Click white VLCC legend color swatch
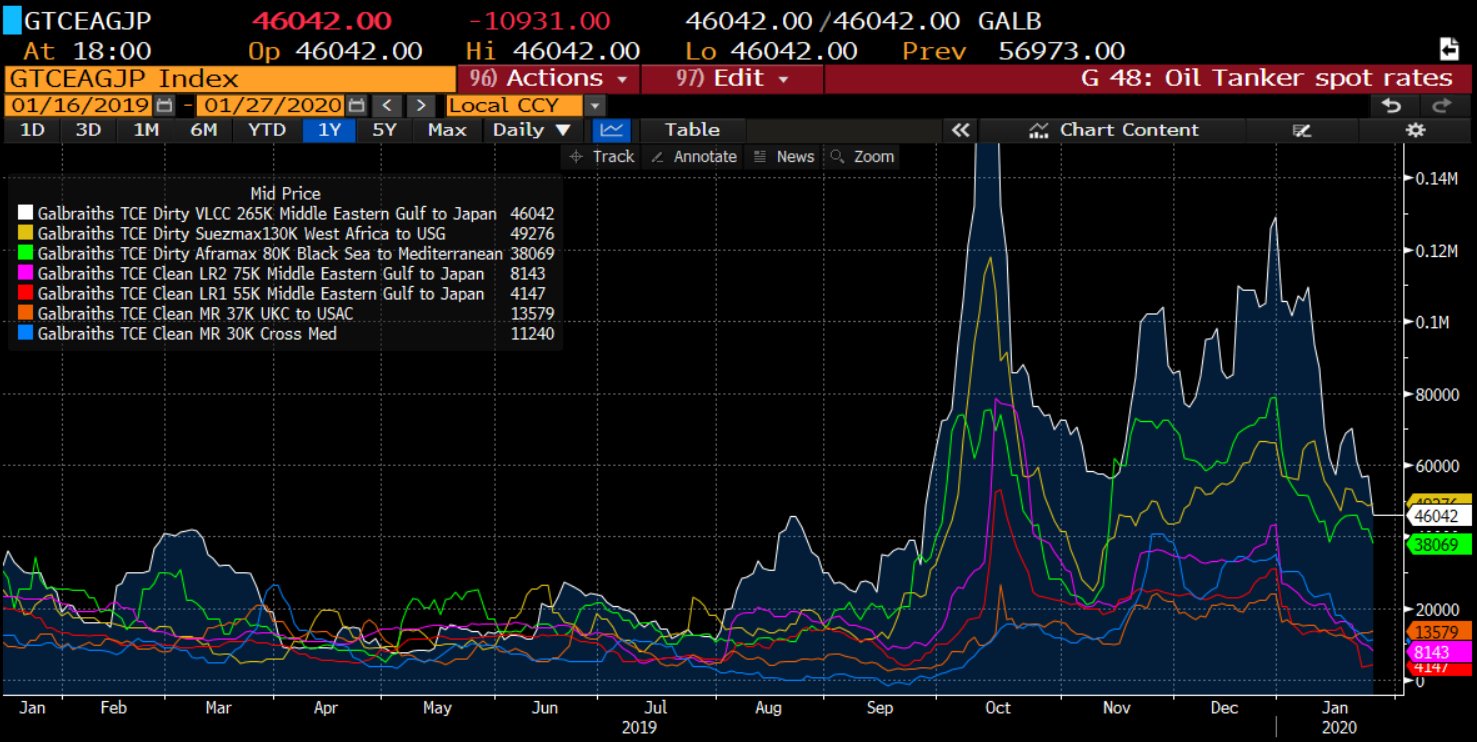Screen dimensions: 1477x742 [x=25, y=213]
